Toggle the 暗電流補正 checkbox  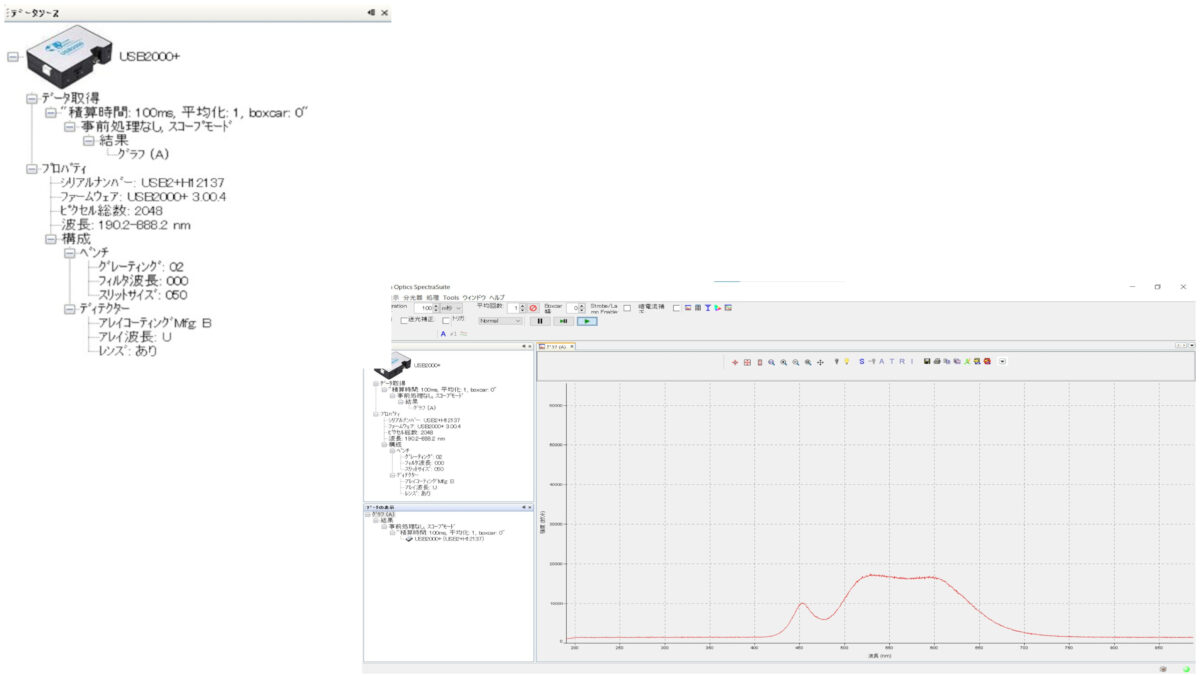click(x=677, y=308)
